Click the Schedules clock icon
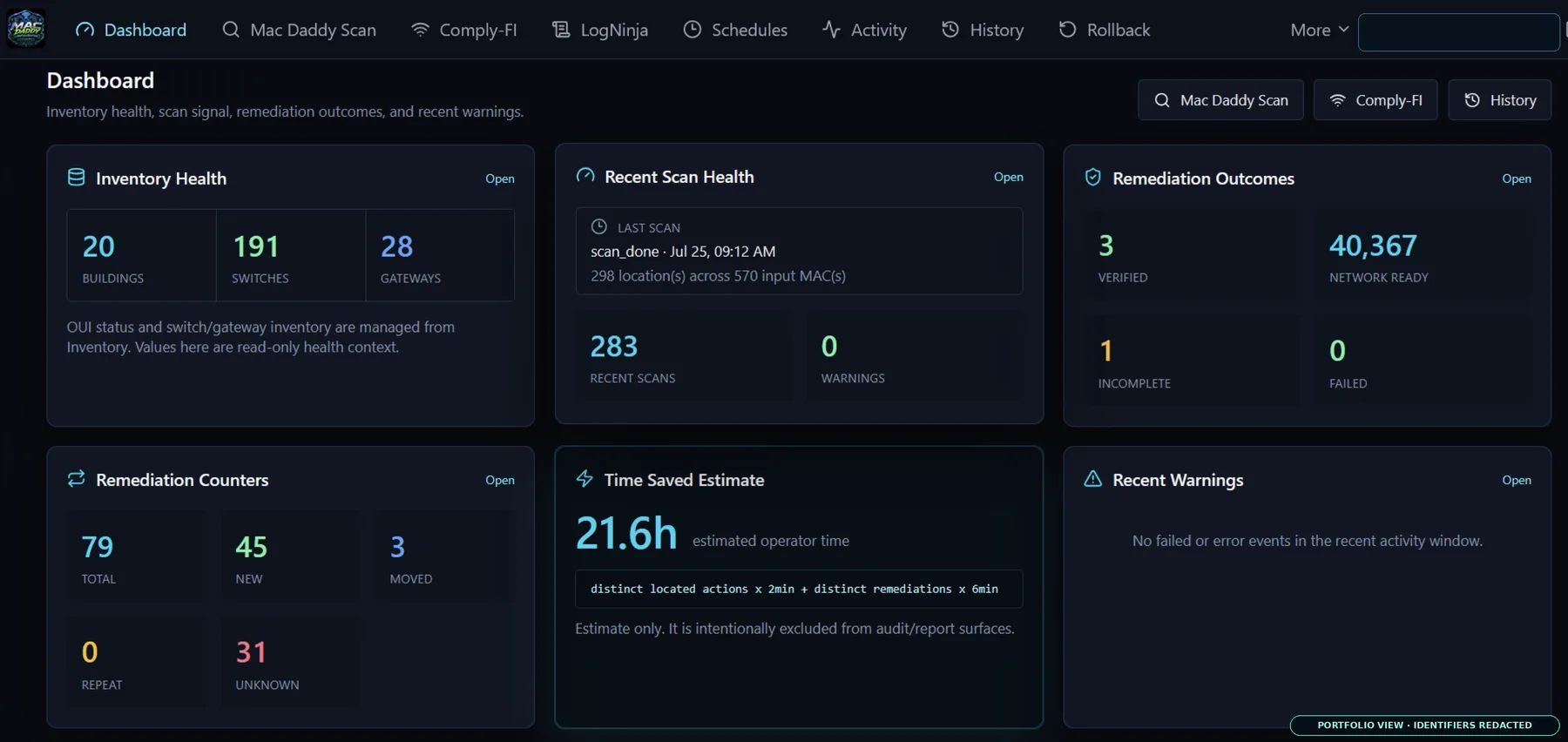This screenshot has width=1568, height=742. click(x=693, y=30)
